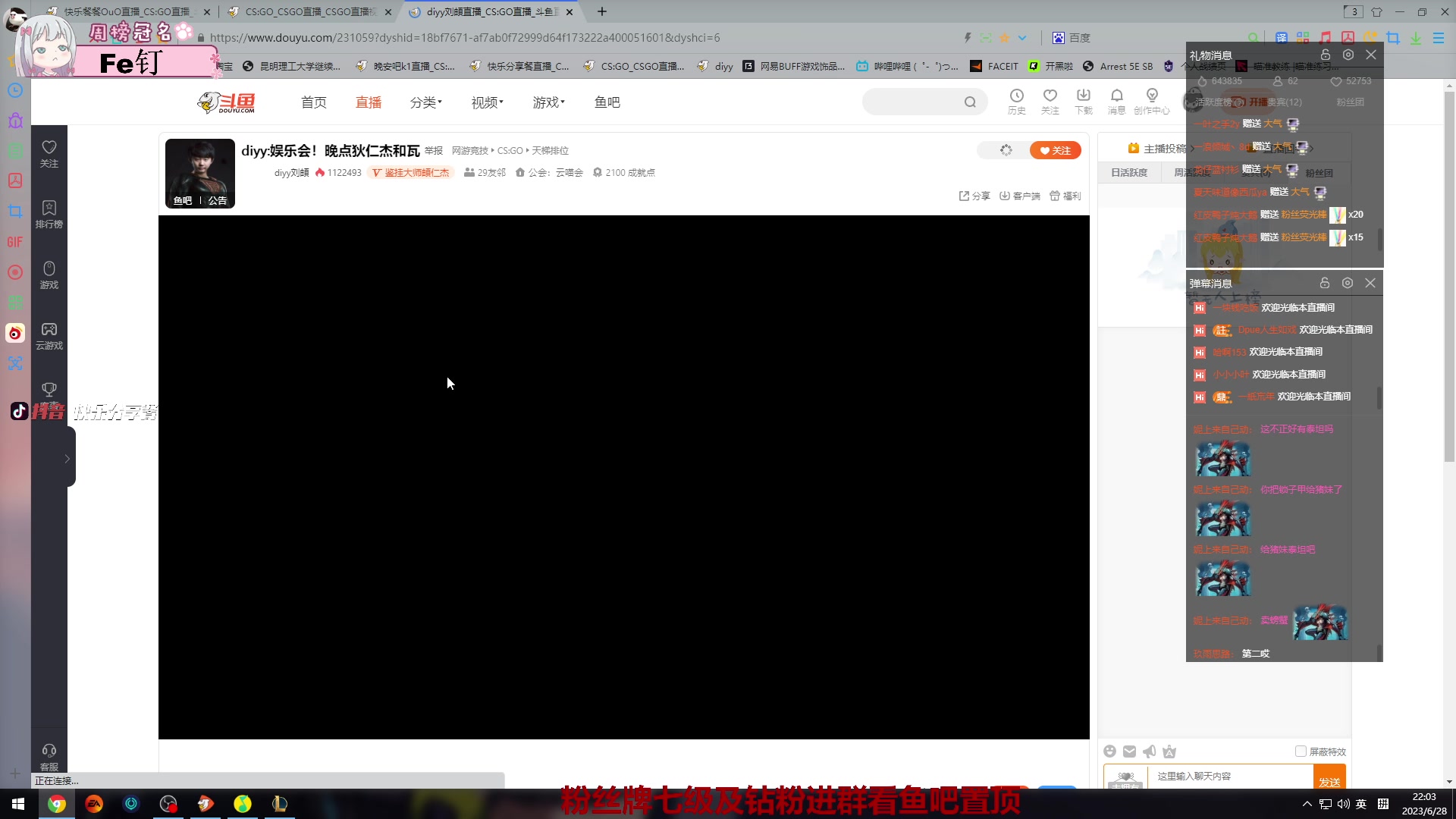The width and height of the screenshot is (1456, 819).
Task: Click the 发送 send button
Action: click(1329, 780)
